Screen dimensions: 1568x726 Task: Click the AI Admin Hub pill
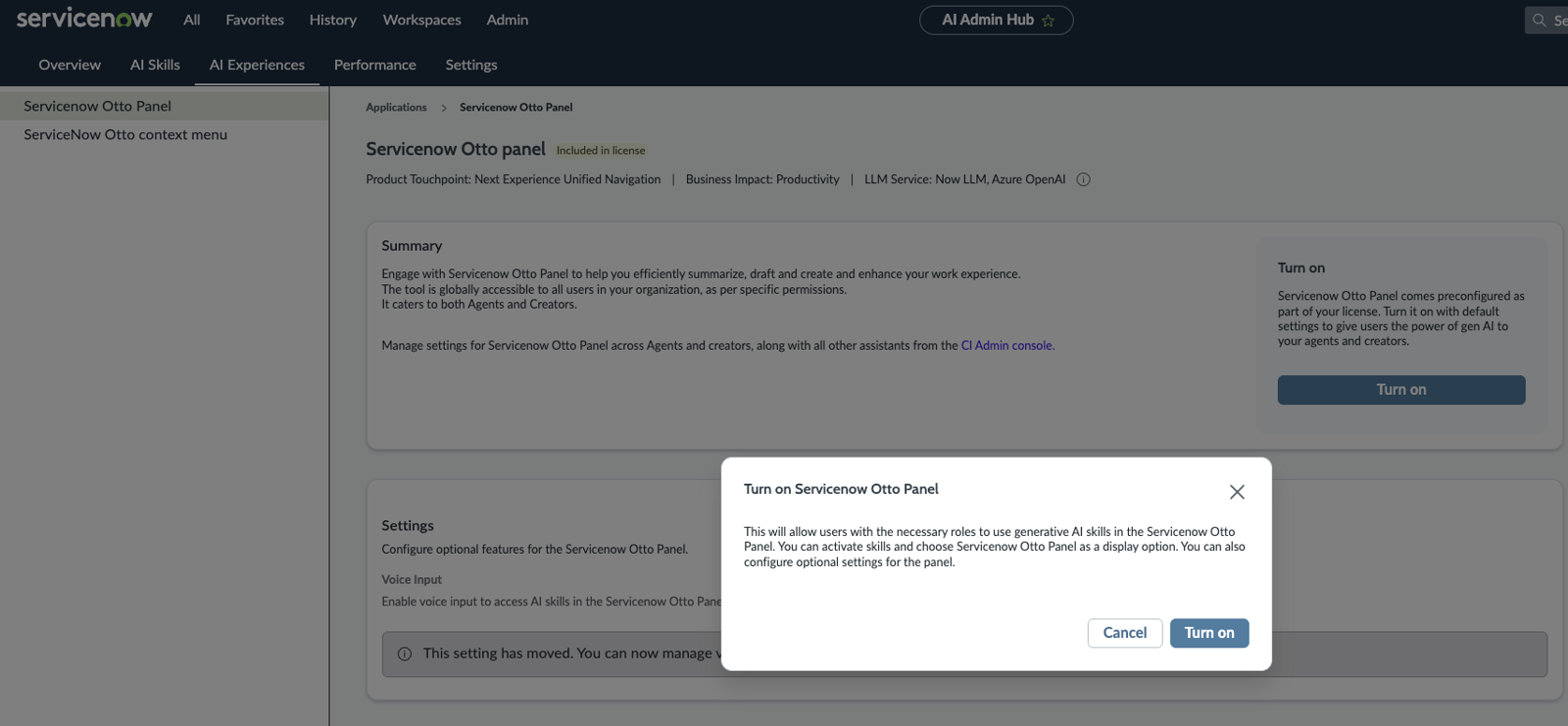(996, 20)
